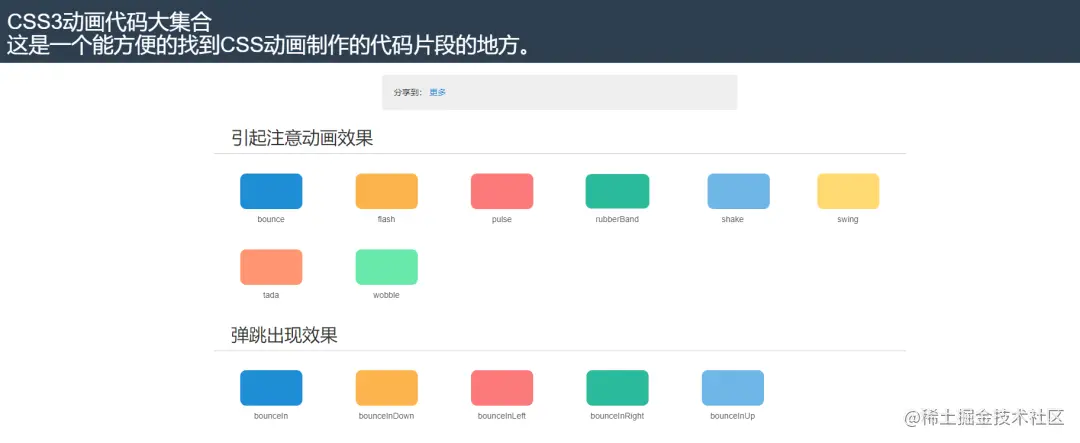Click the bounce label text
The height and width of the screenshot is (443, 1080).
[271, 219]
